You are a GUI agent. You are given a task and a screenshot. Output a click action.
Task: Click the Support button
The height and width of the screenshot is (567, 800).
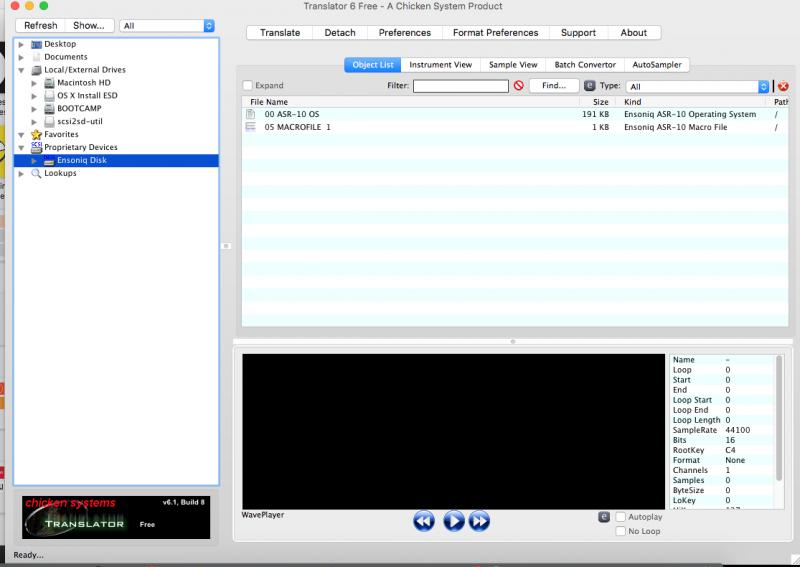click(578, 33)
